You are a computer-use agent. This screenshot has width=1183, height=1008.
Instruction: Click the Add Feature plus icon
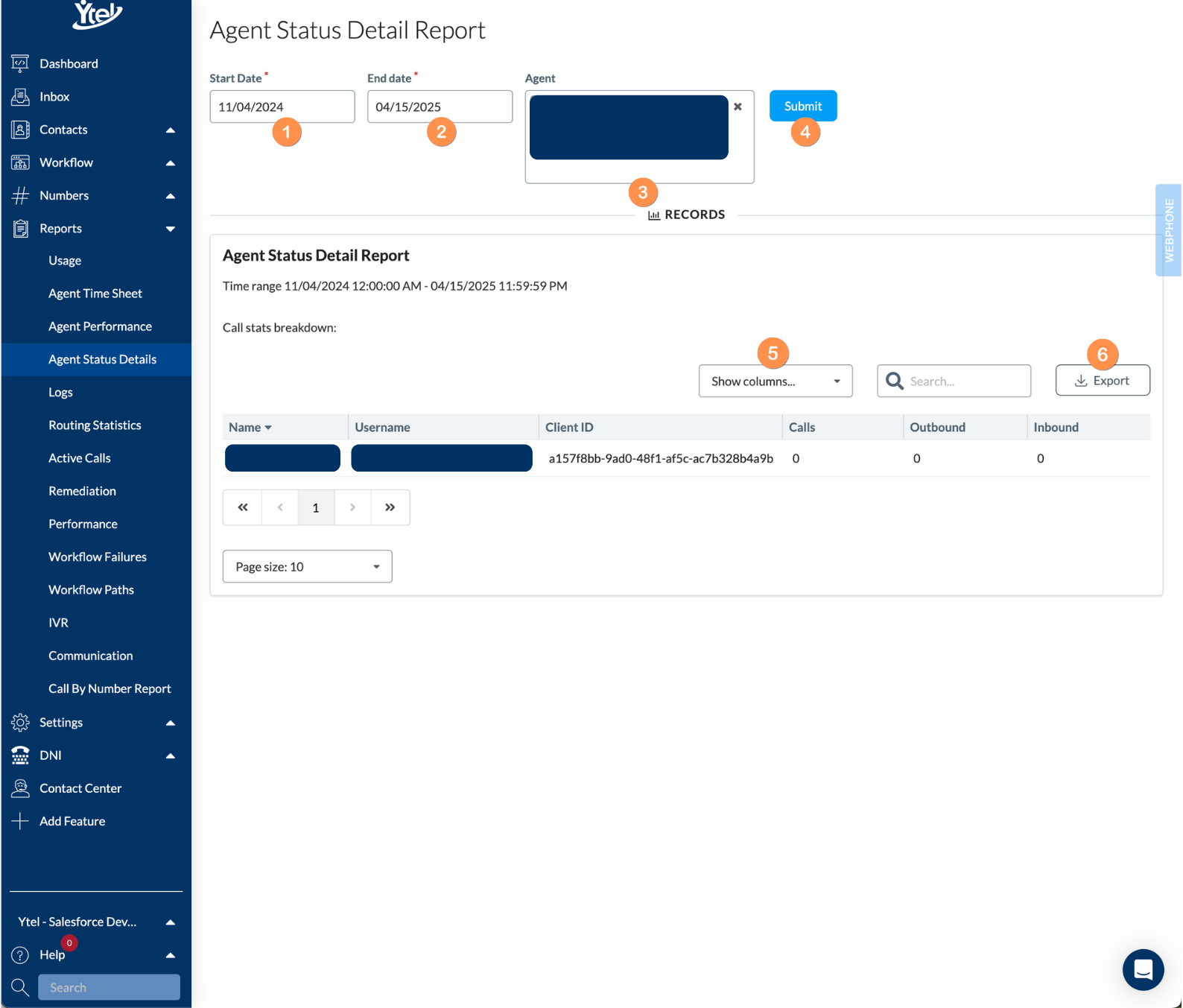coord(20,821)
